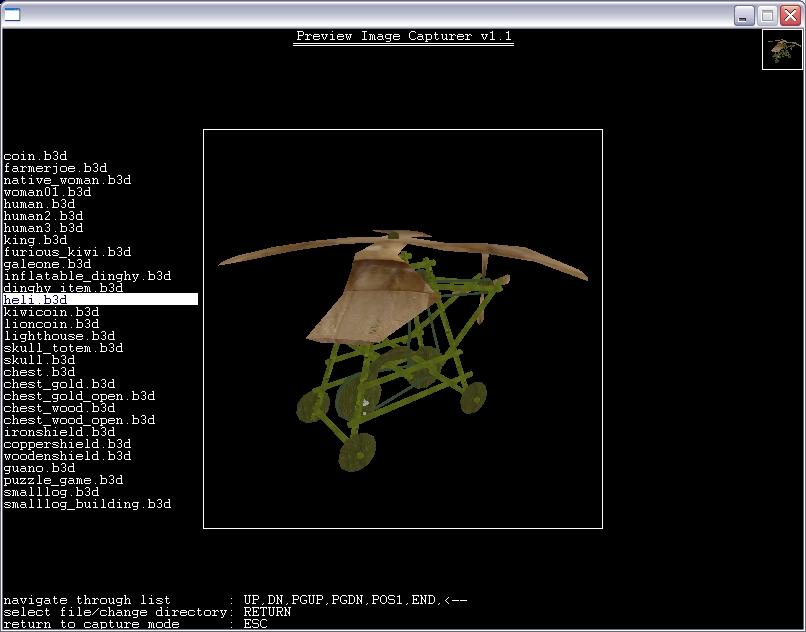Click the helicopter preview thumbnail top right
Viewport: 806px width, 632px height.
[782, 49]
